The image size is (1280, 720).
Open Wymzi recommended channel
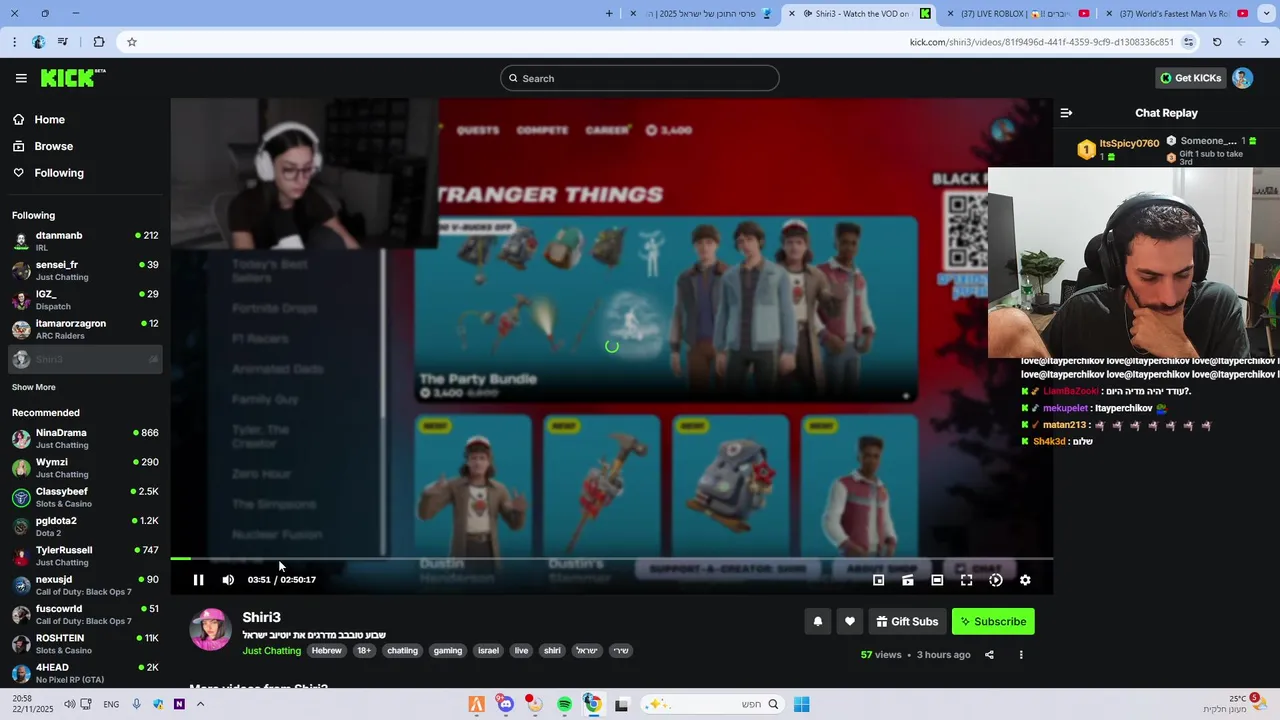tap(85, 468)
